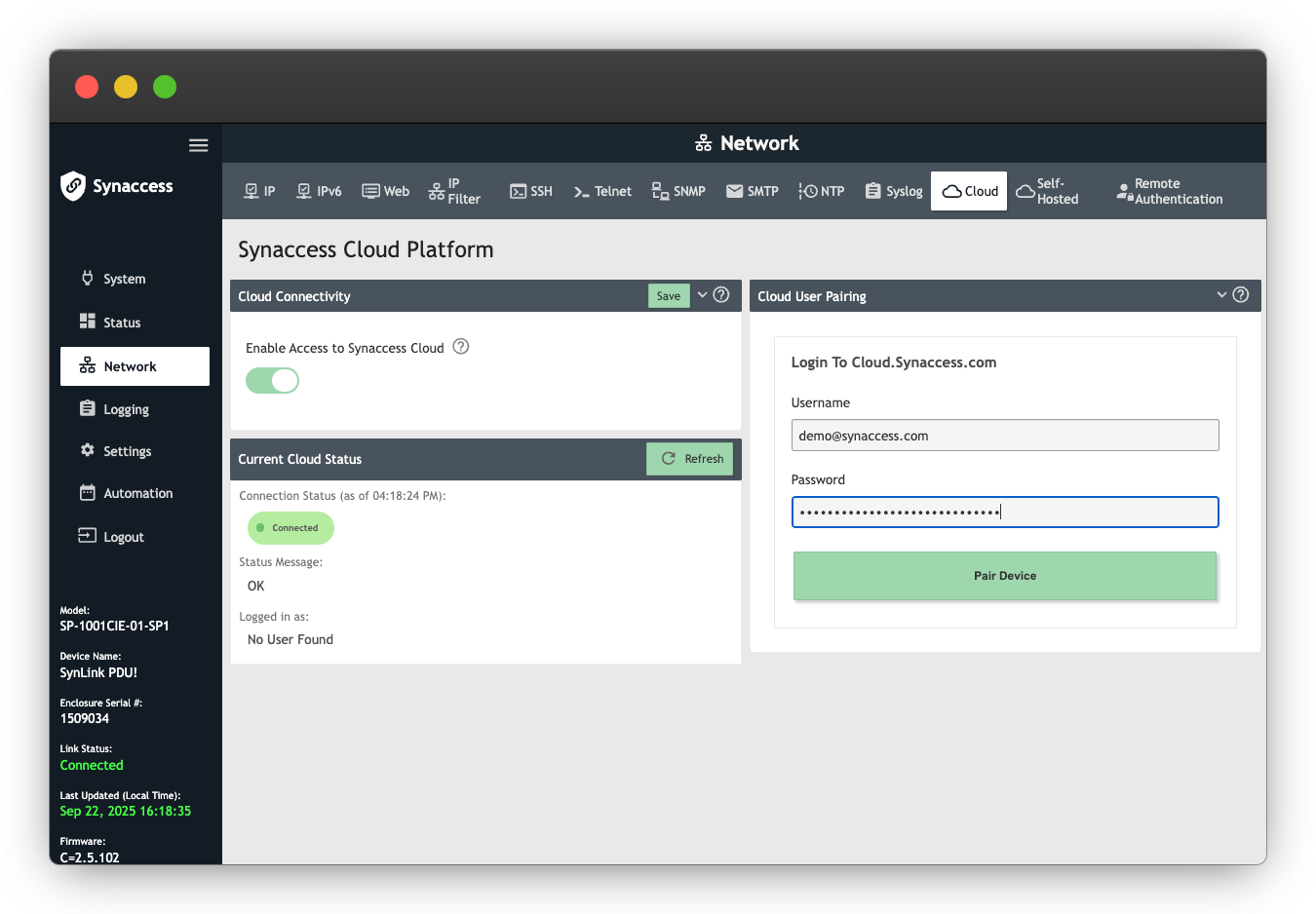Image resolution: width=1316 pixels, height=914 pixels.
Task: Click the Synaccess Cloud Platform heading
Action: (366, 249)
